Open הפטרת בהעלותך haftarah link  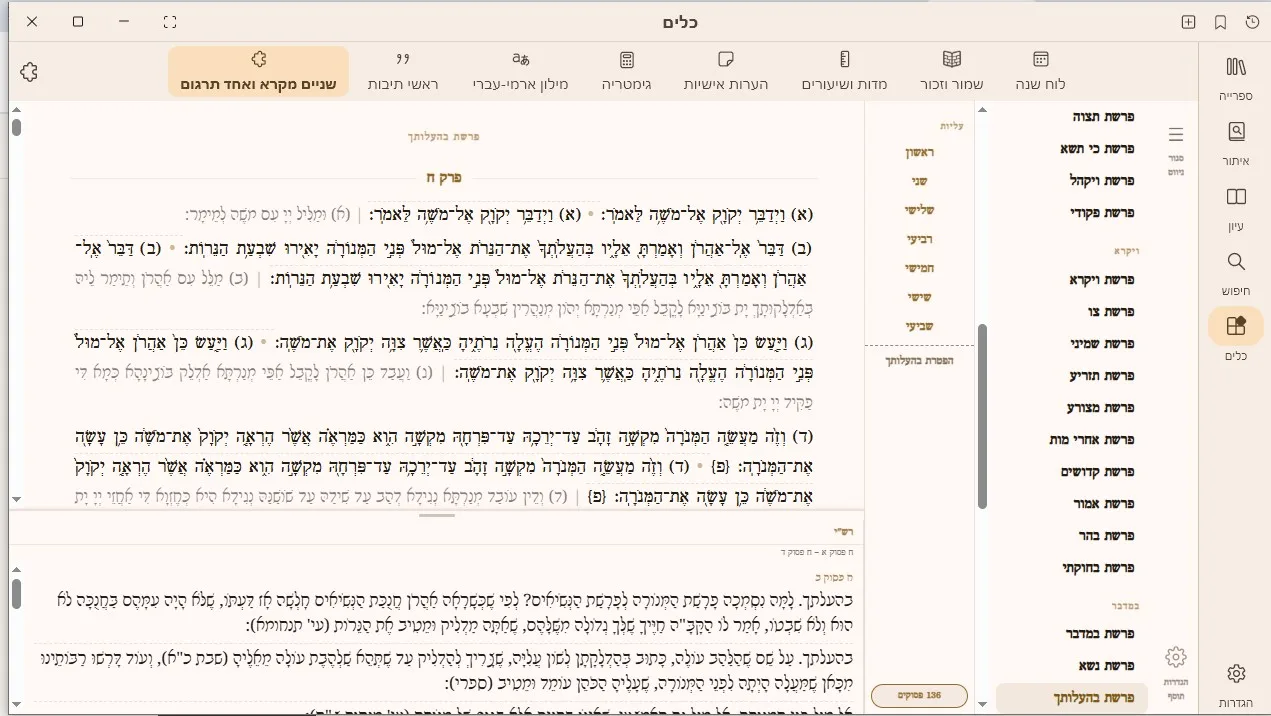[x=920, y=360]
